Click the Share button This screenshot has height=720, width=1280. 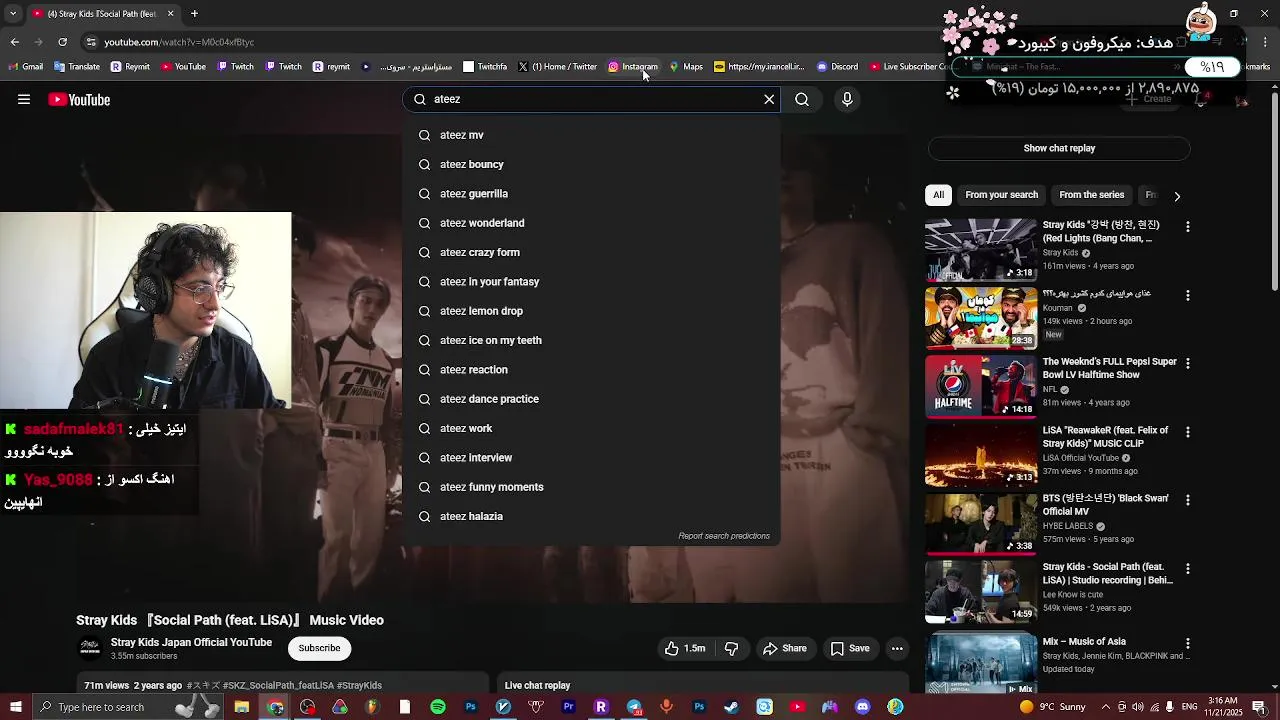[784, 648]
